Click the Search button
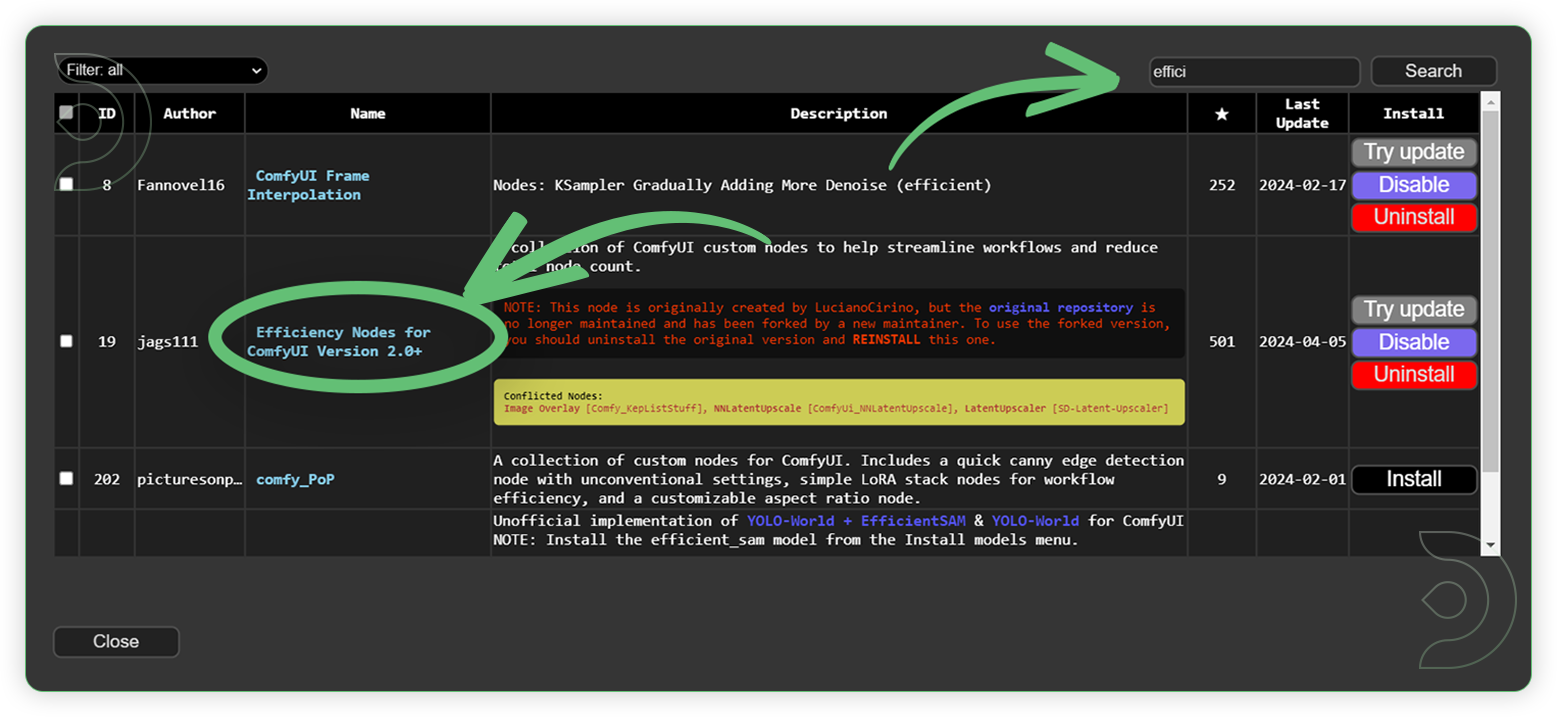Viewport: 1557px width, 717px height. pos(1433,71)
